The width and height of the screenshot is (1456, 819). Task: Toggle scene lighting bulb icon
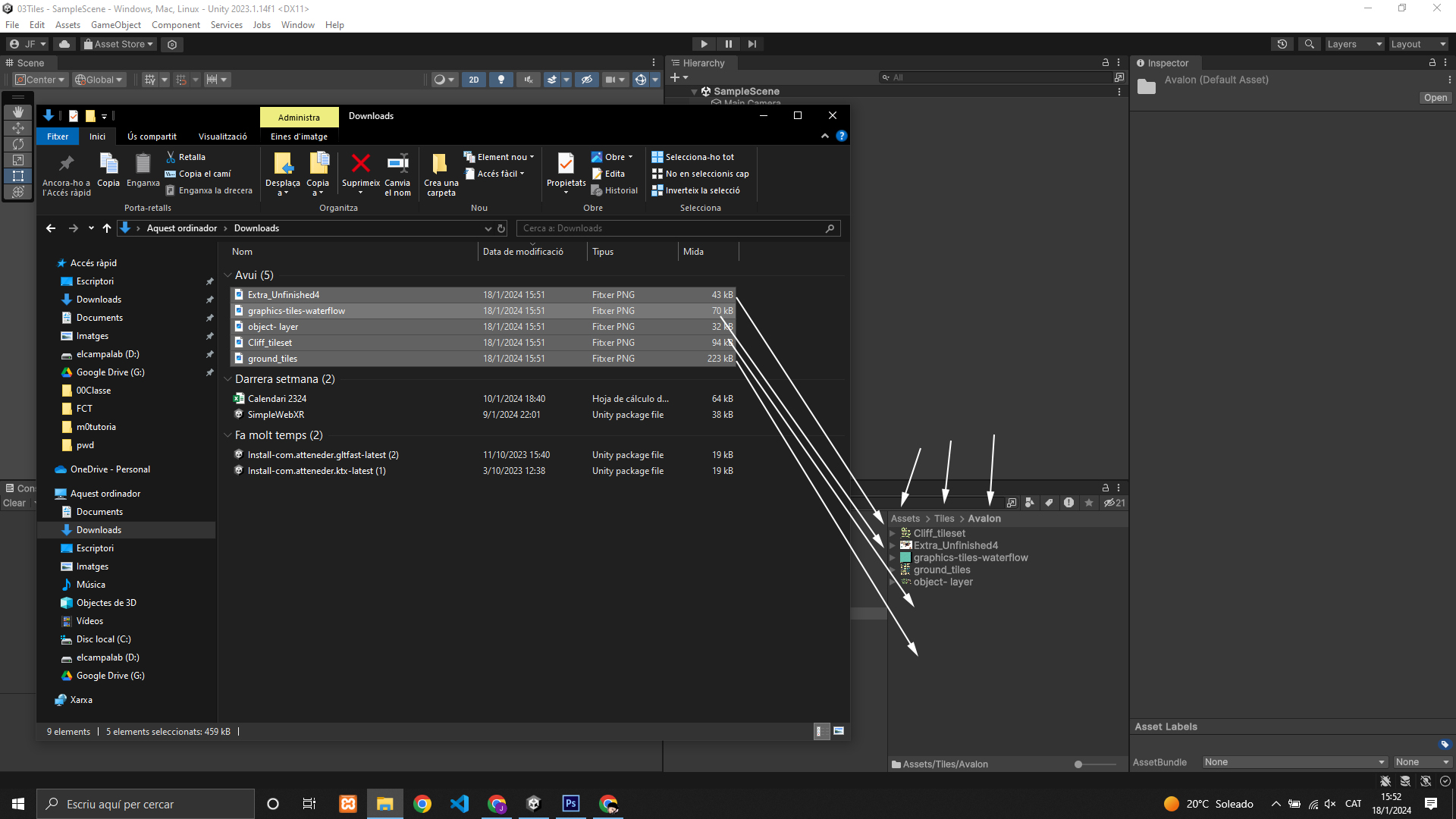(x=500, y=80)
